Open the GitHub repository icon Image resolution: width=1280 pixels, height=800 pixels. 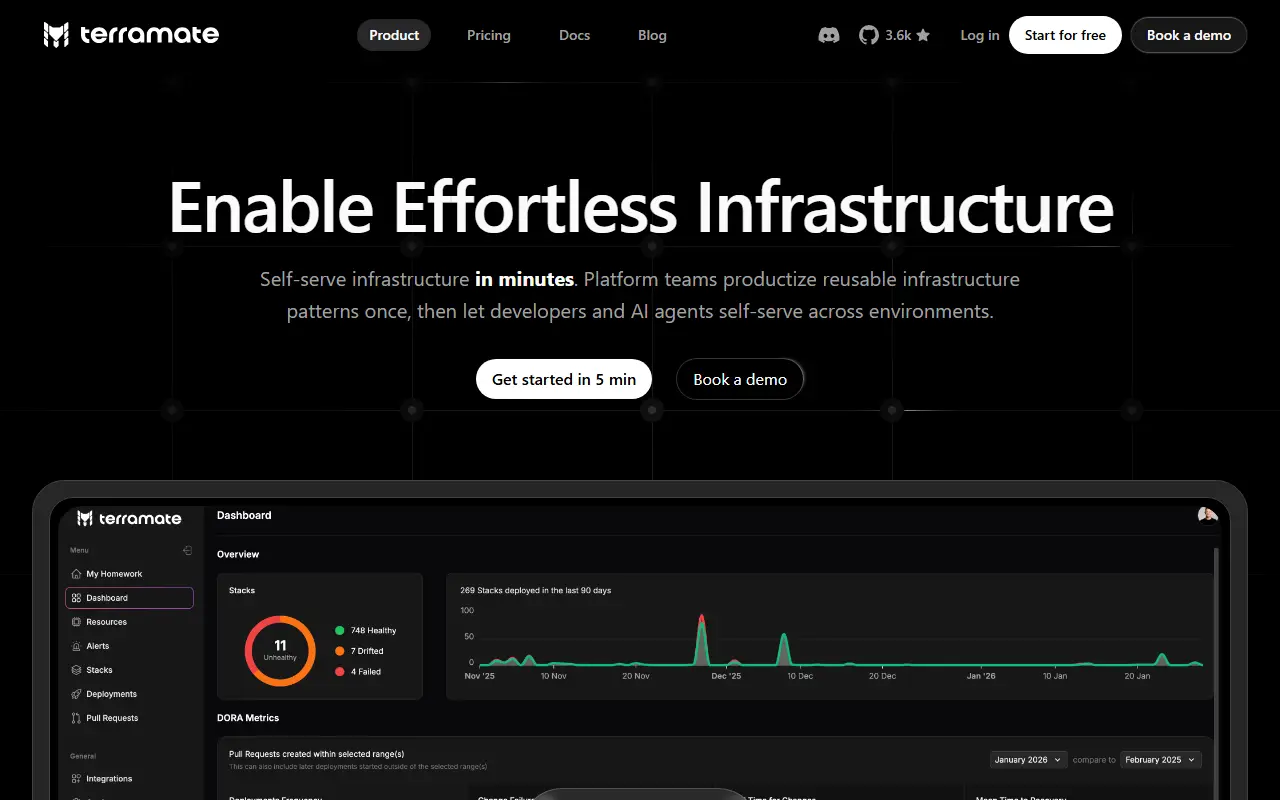coord(869,35)
